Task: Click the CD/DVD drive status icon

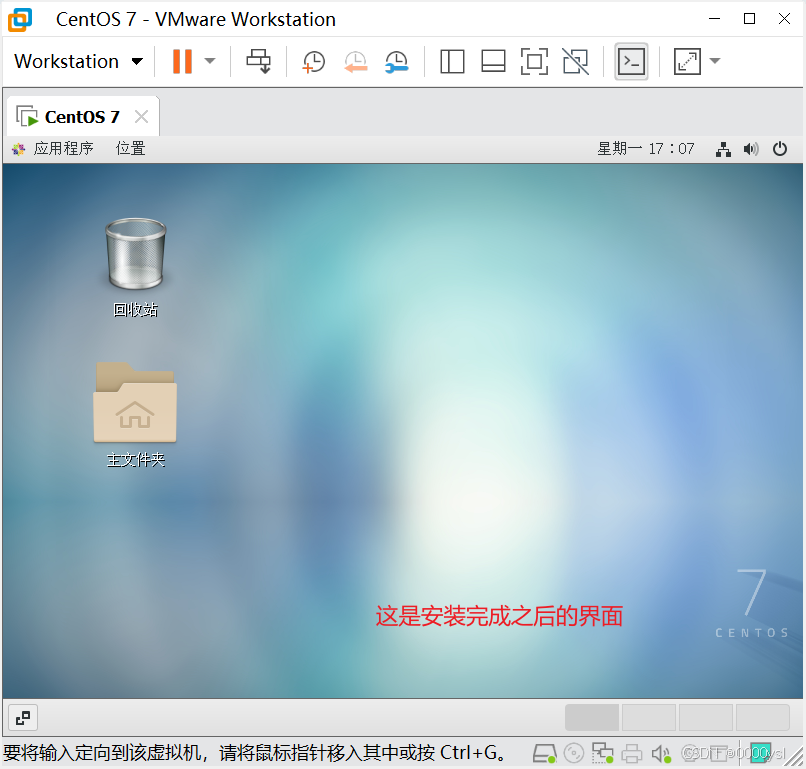Action: [574, 754]
